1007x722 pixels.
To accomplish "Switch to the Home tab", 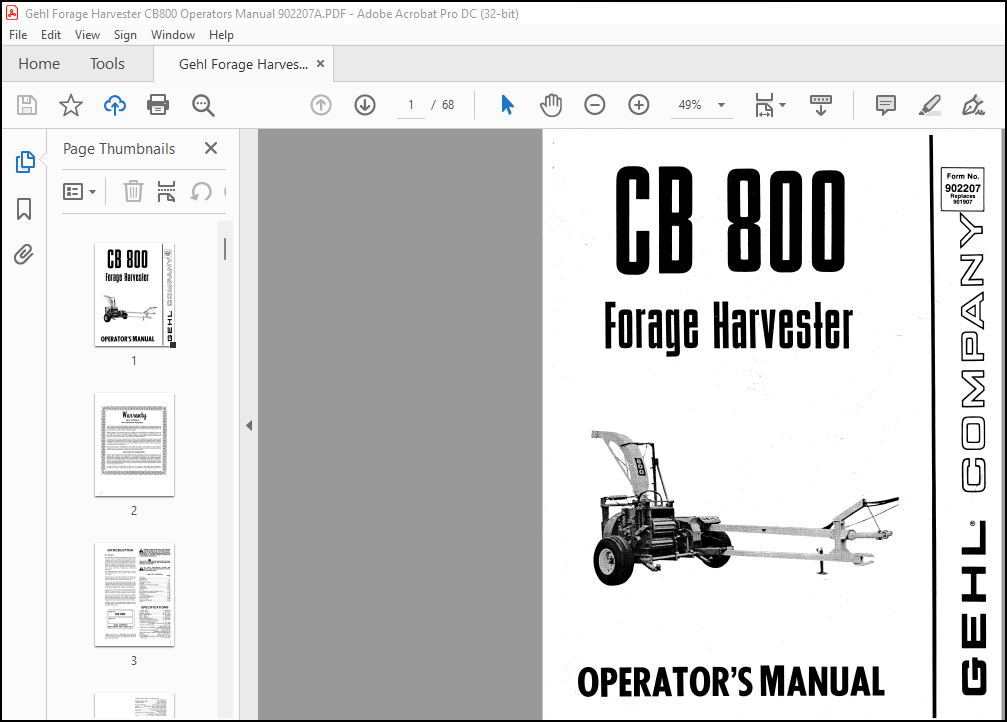I will pos(39,64).
